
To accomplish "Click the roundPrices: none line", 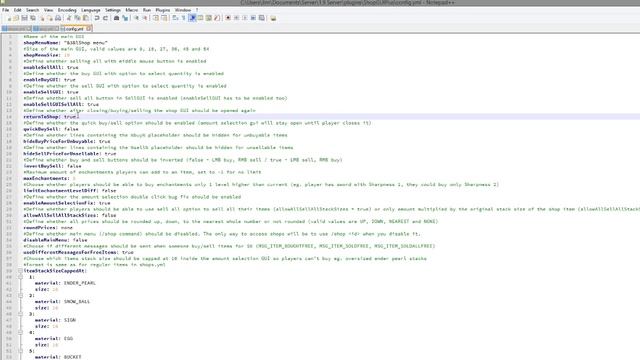I will pyautogui.click(x=48, y=227).
